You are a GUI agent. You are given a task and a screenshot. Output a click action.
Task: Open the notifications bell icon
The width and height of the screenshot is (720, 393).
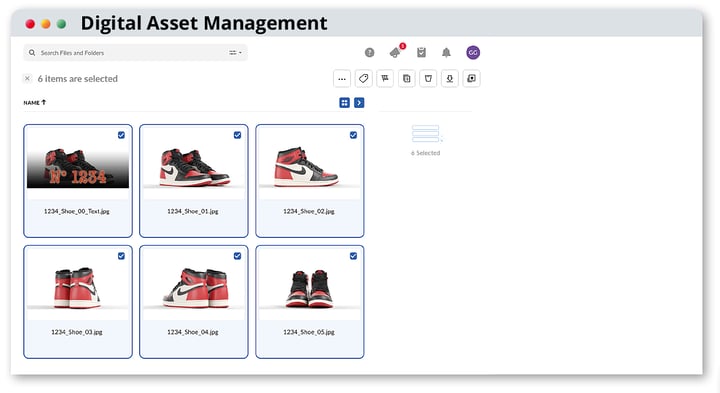click(446, 53)
